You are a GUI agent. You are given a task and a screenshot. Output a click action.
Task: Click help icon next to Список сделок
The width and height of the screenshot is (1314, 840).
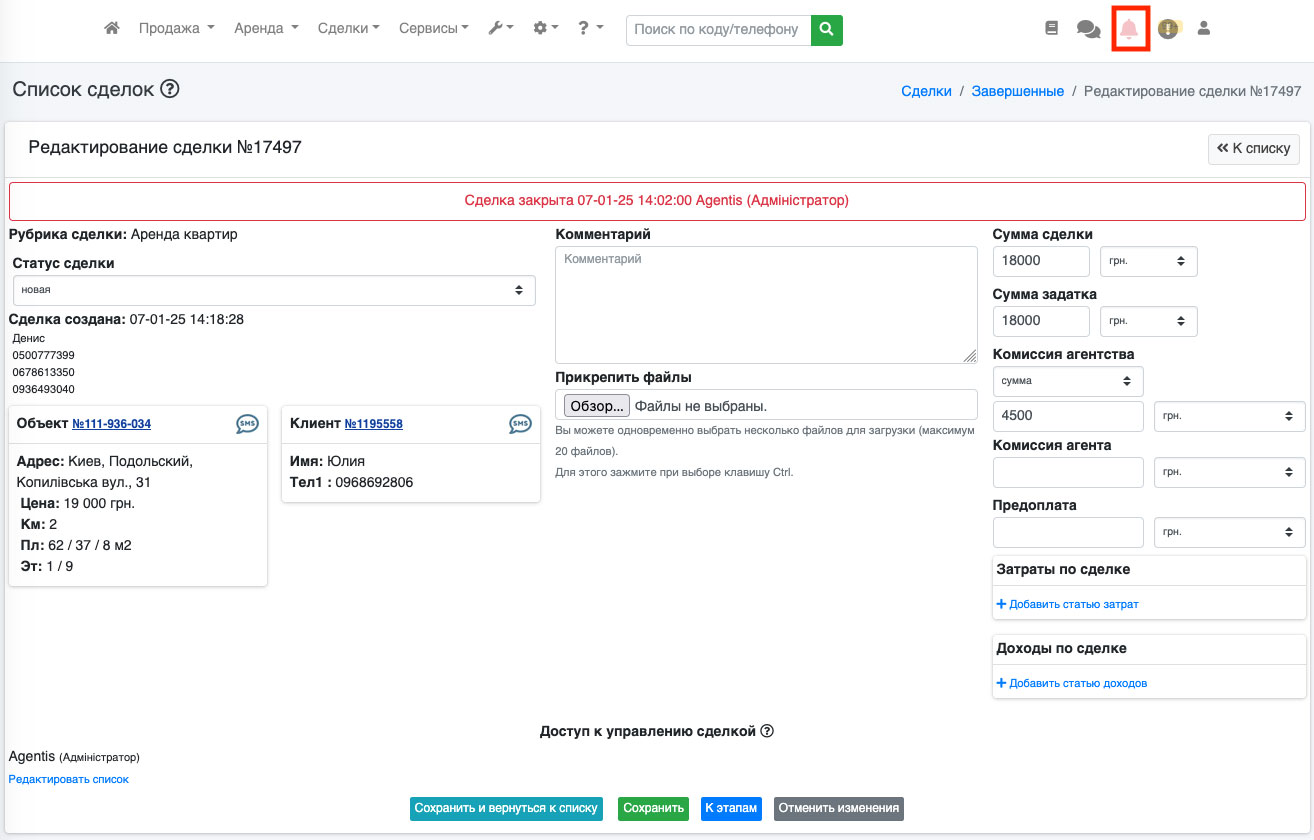click(170, 89)
